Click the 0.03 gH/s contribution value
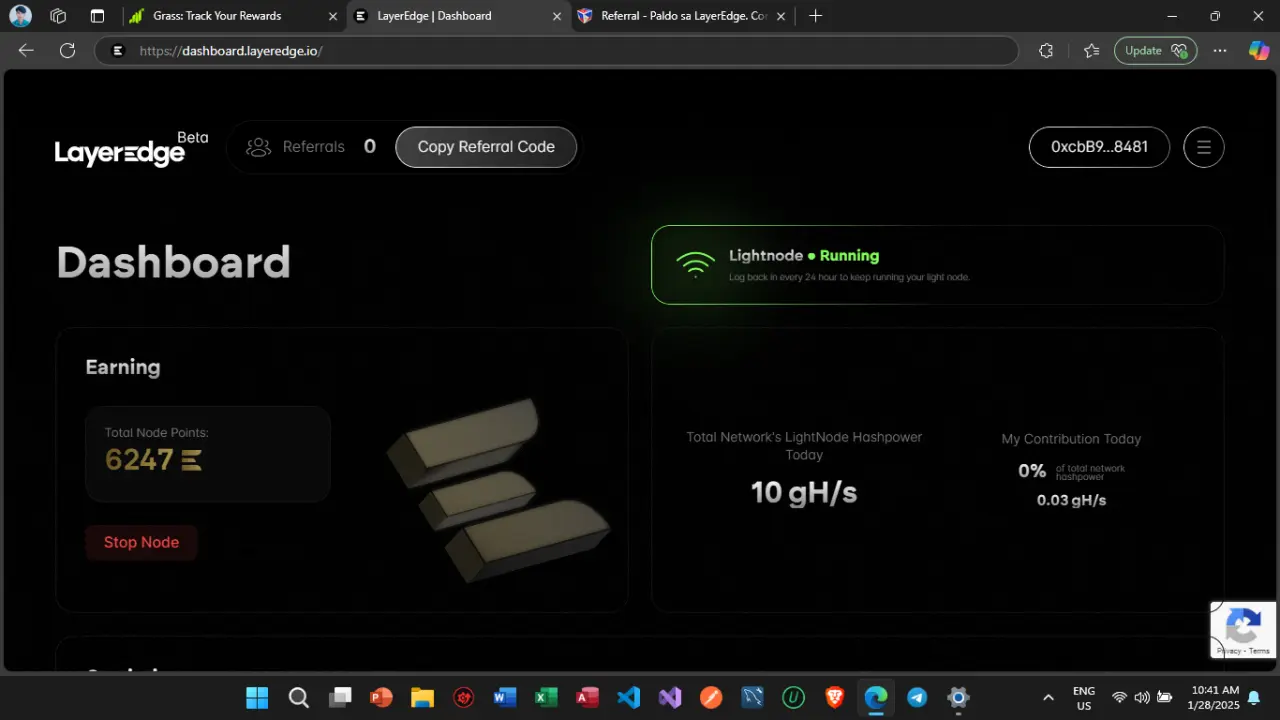 tap(1071, 500)
